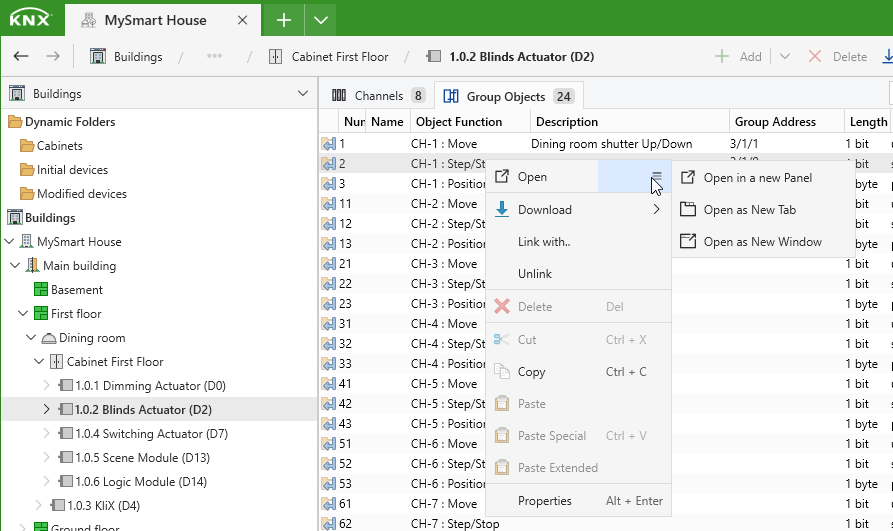Click the group object 11 row icon
Screen dimensions: 893x531
click(329, 204)
